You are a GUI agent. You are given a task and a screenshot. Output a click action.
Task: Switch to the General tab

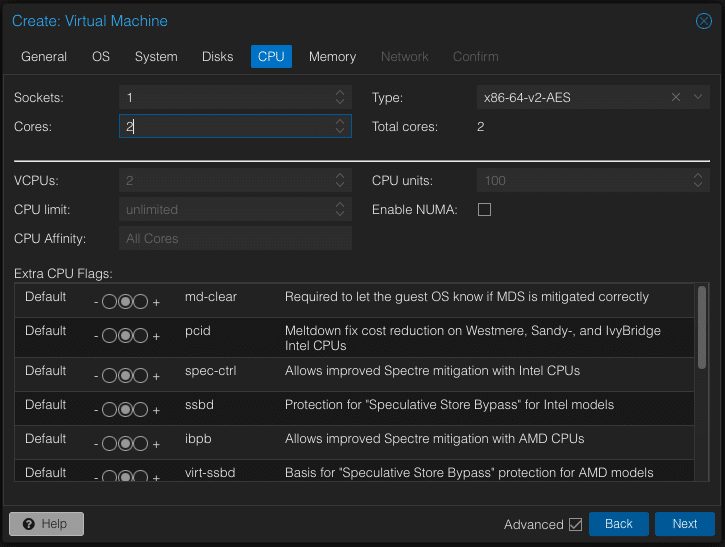click(x=44, y=57)
